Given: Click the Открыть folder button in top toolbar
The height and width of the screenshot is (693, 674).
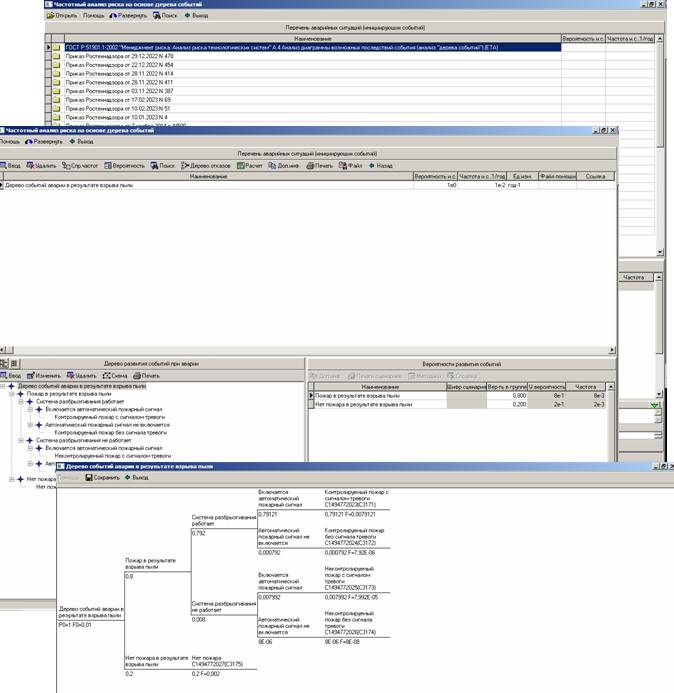Looking at the screenshot, I should point(63,16).
